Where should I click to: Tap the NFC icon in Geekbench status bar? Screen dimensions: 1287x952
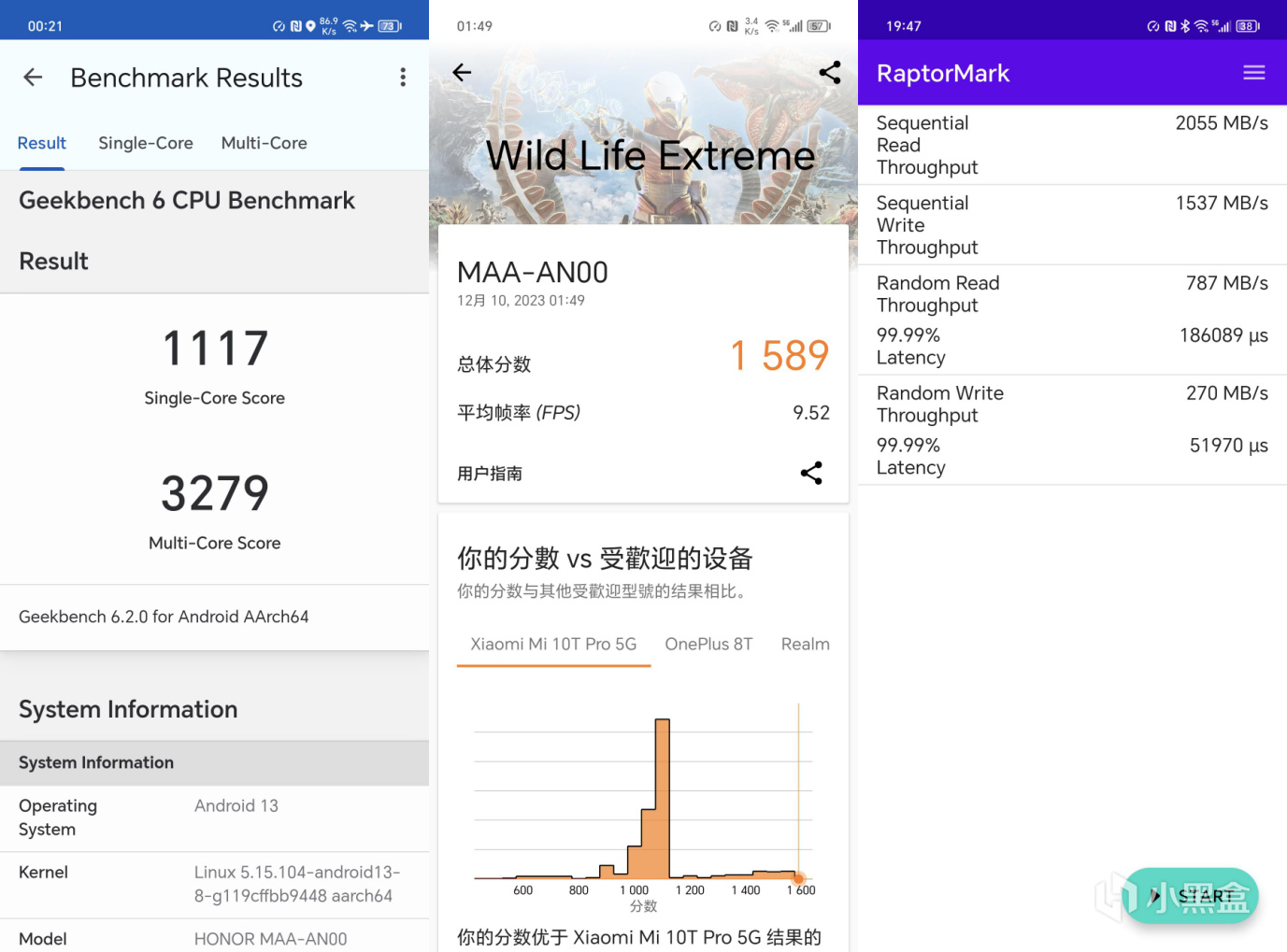(295, 26)
